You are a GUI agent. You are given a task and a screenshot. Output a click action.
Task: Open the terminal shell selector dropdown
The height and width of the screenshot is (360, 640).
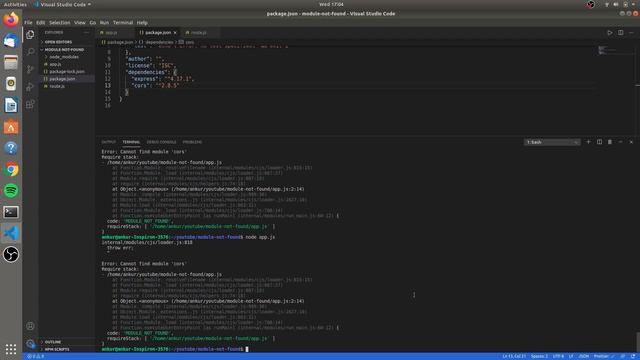pos(552,142)
